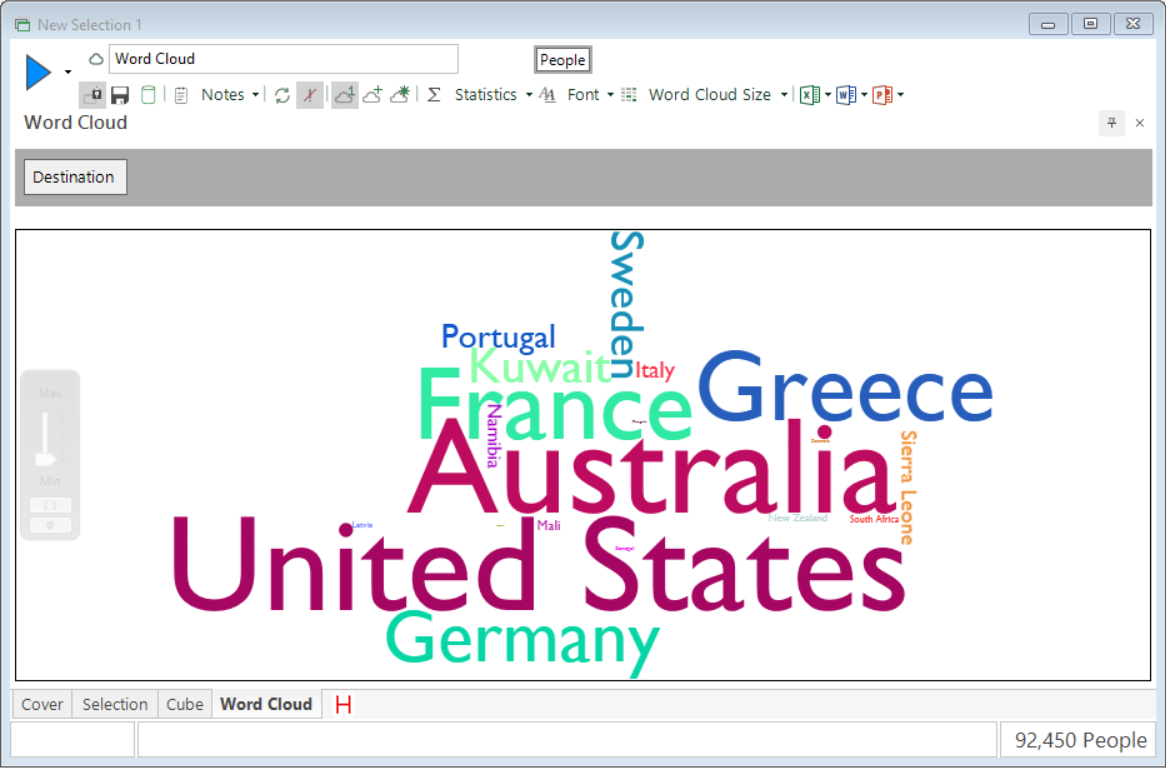Click the fit-to-view button below Min
This screenshot has height=768, width=1166.
point(50,505)
